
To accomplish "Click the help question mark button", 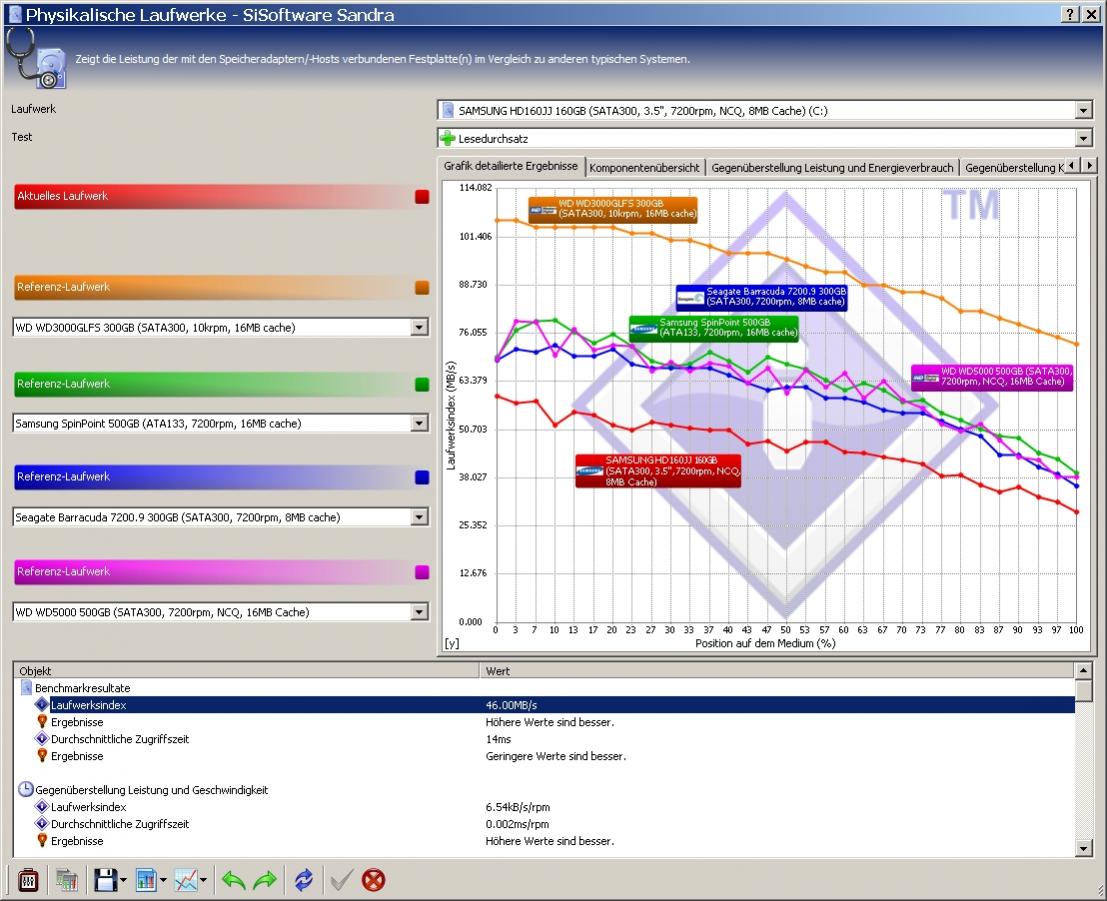I will pos(1070,14).
